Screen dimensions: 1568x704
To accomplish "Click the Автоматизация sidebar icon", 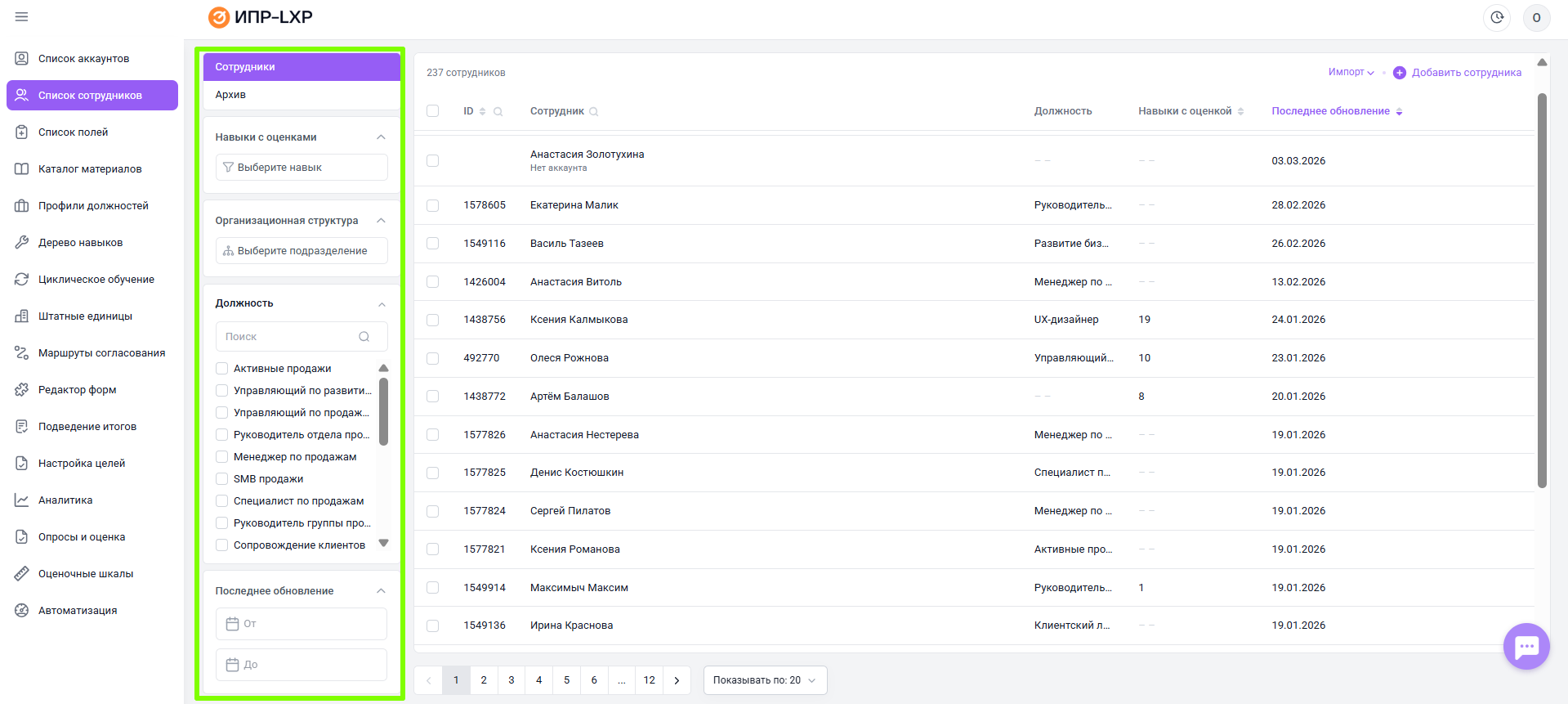I will click(22, 611).
